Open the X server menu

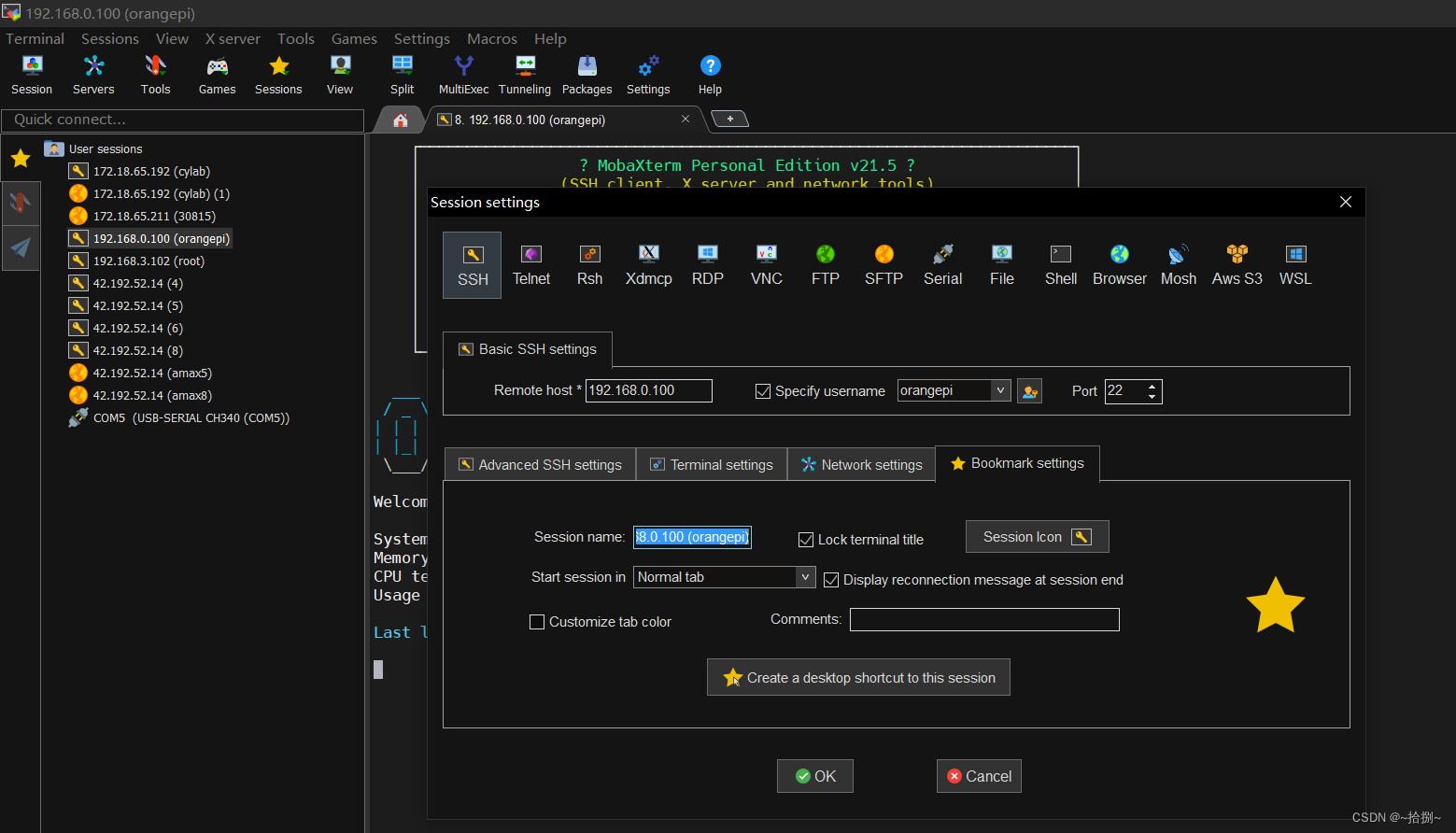click(233, 38)
